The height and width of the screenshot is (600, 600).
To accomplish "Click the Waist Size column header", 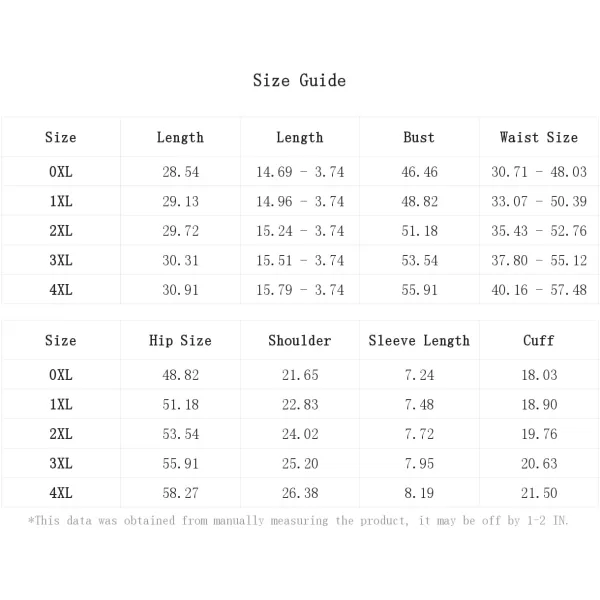I will pyautogui.click(x=539, y=137).
